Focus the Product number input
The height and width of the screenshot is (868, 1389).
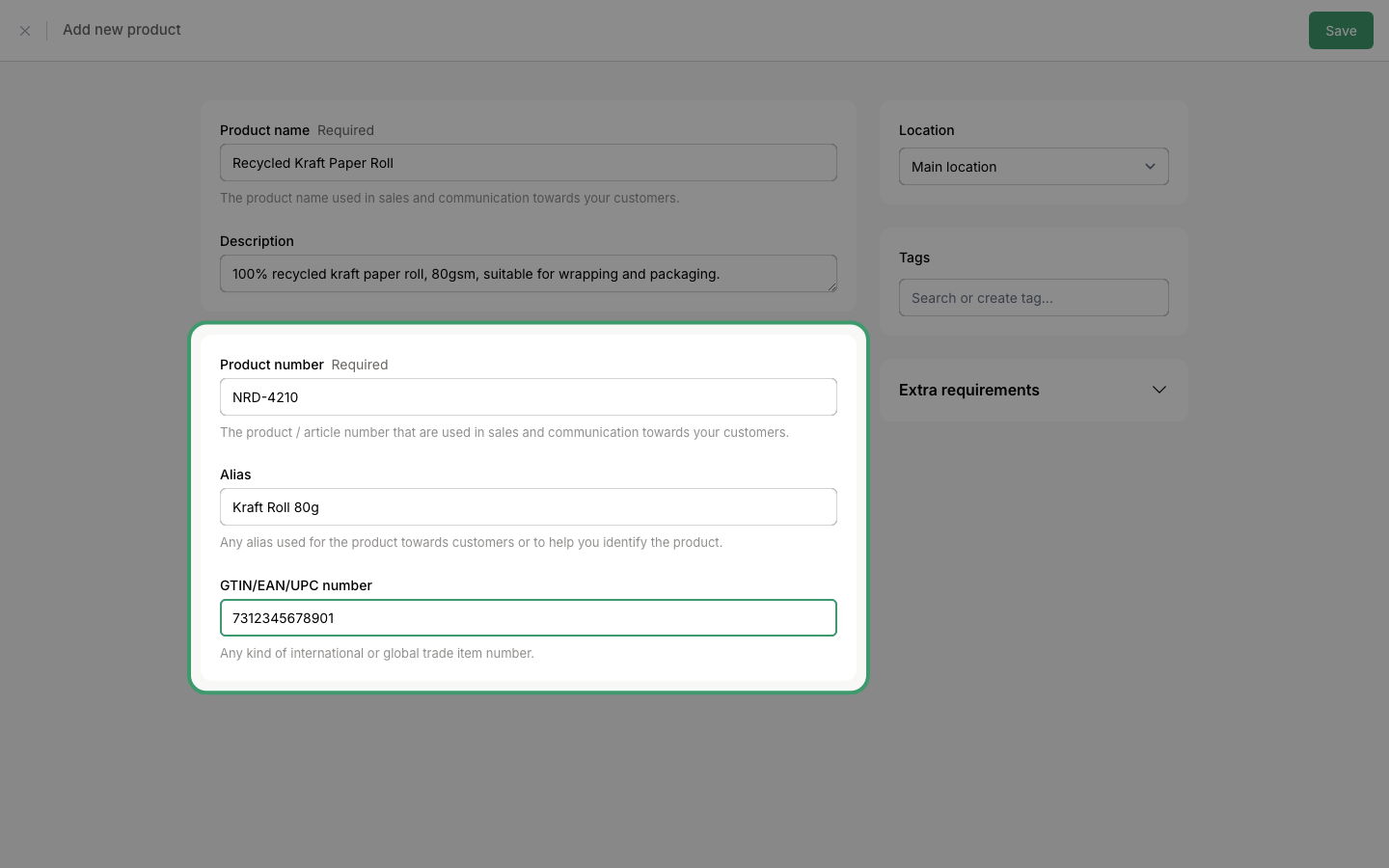click(529, 397)
